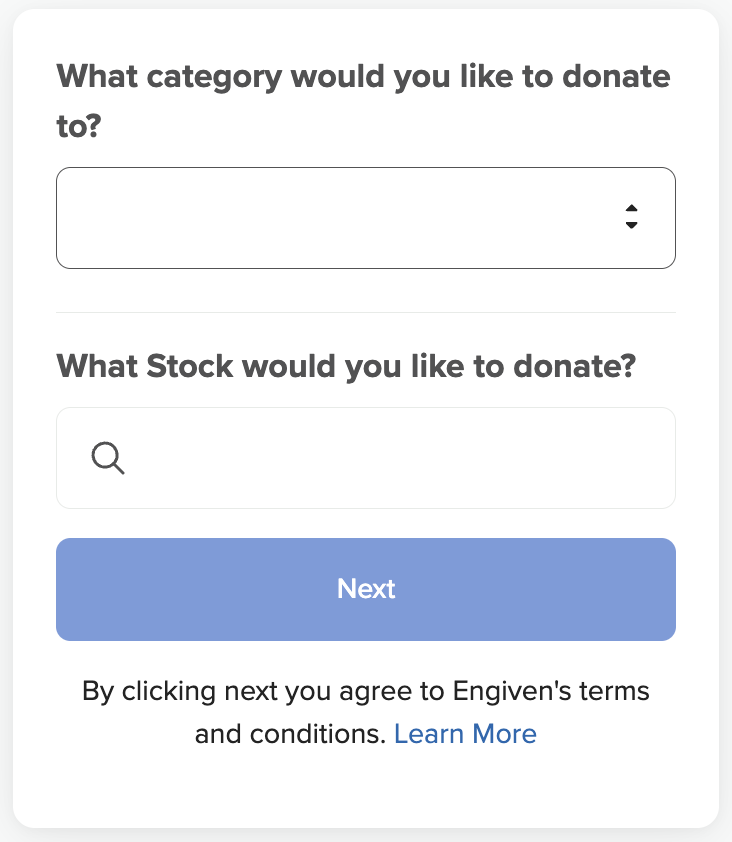The width and height of the screenshot is (732, 842).
Task: Open the Learn More link
Action: pos(465,734)
